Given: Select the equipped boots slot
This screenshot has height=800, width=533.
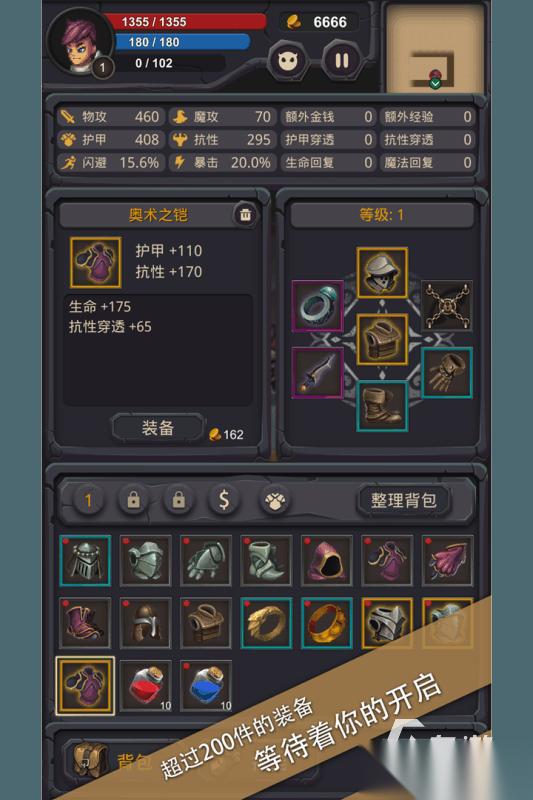Looking at the screenshot, I should (382, 406).
